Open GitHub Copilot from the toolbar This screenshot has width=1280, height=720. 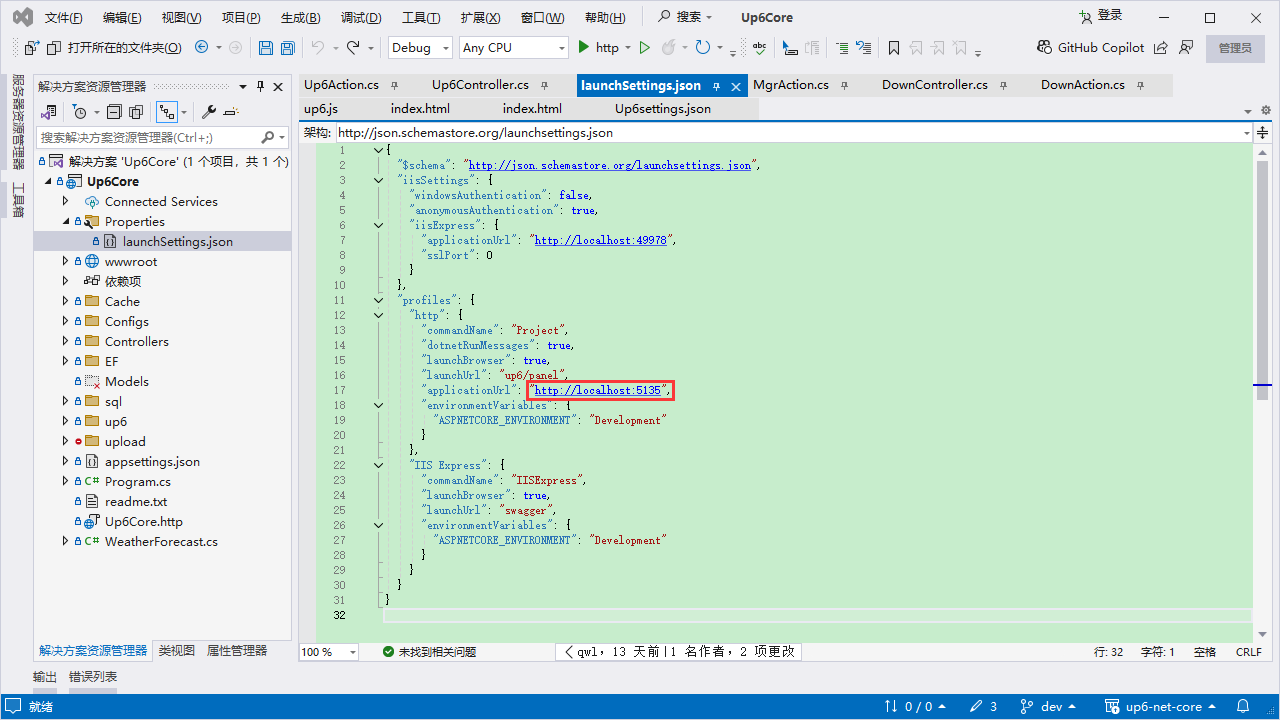click(x=1090, y=47)
